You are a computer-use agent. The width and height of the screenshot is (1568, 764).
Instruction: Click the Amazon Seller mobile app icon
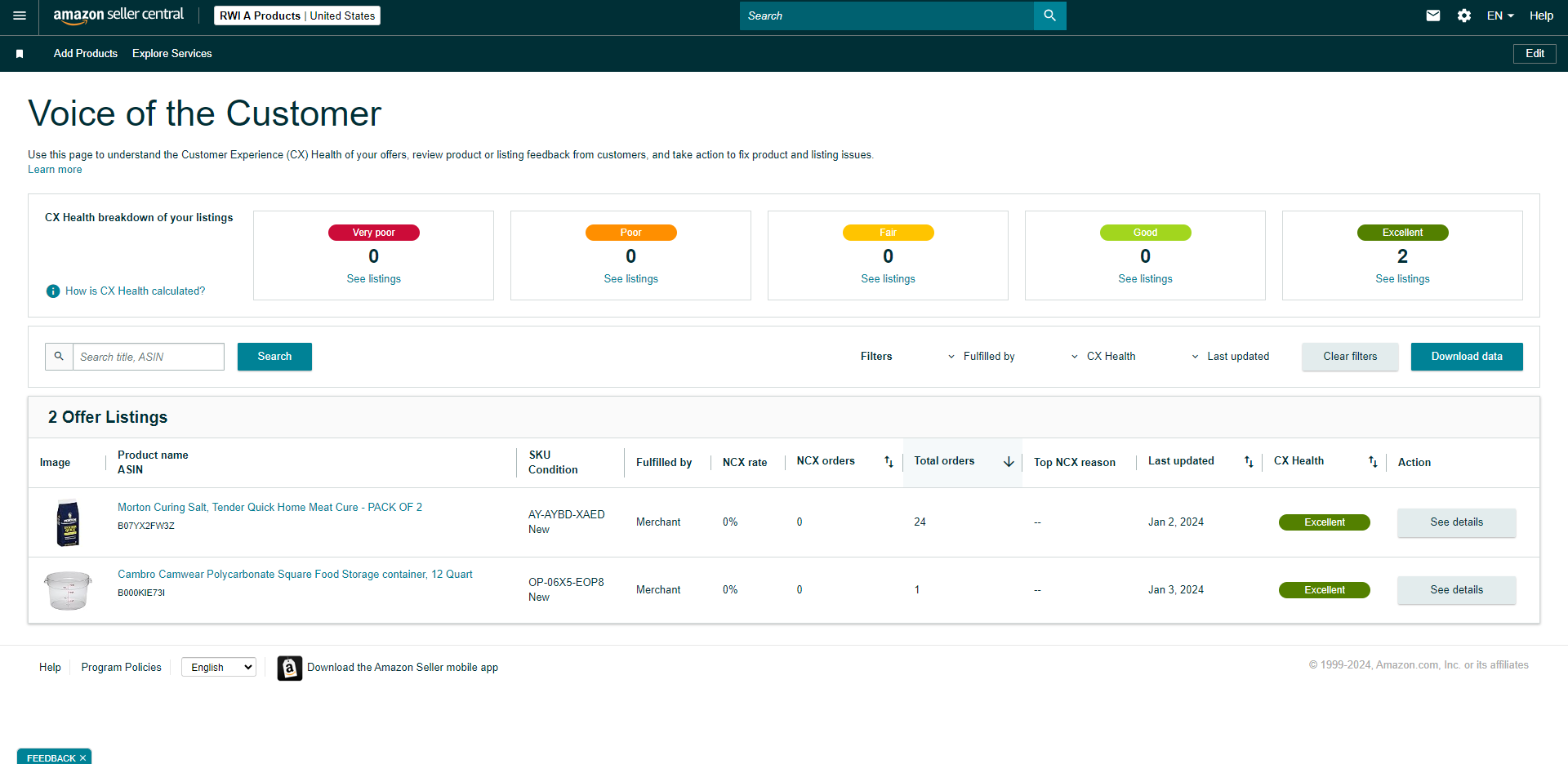click(x=290, y=668)
